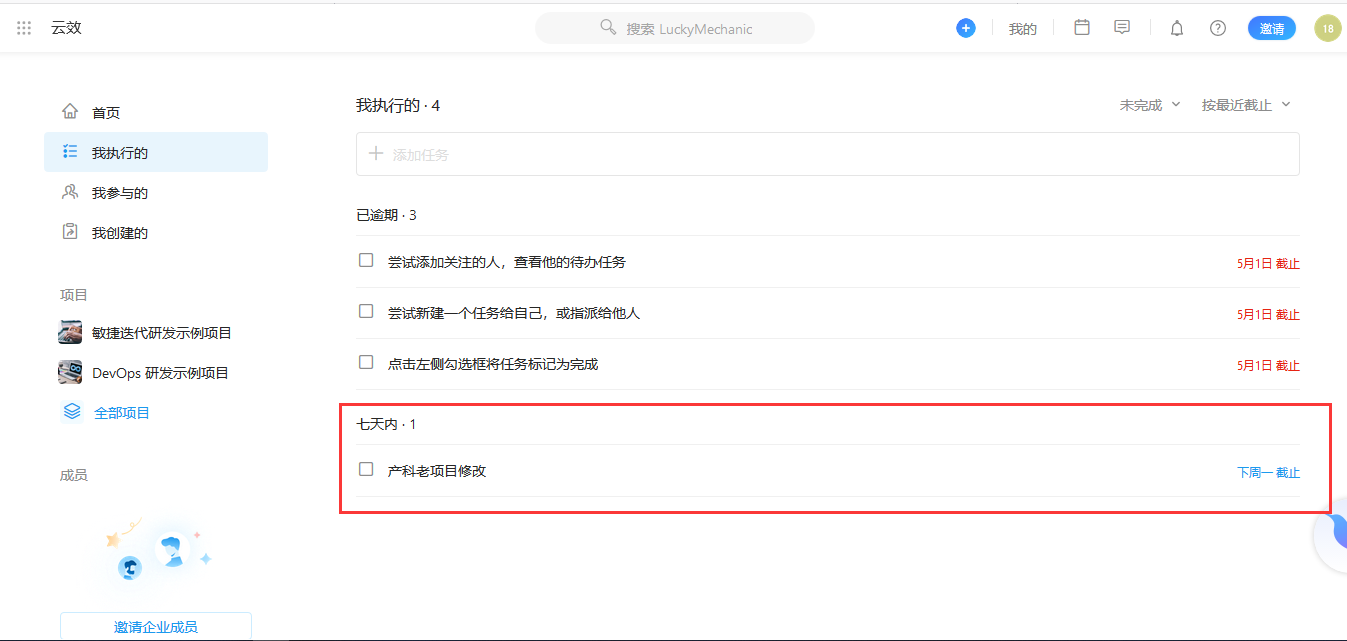This screenshot has height=641, width=1347.
Task: Mark 产科老项目修改 as complete
Action: (x=366, y=468)
